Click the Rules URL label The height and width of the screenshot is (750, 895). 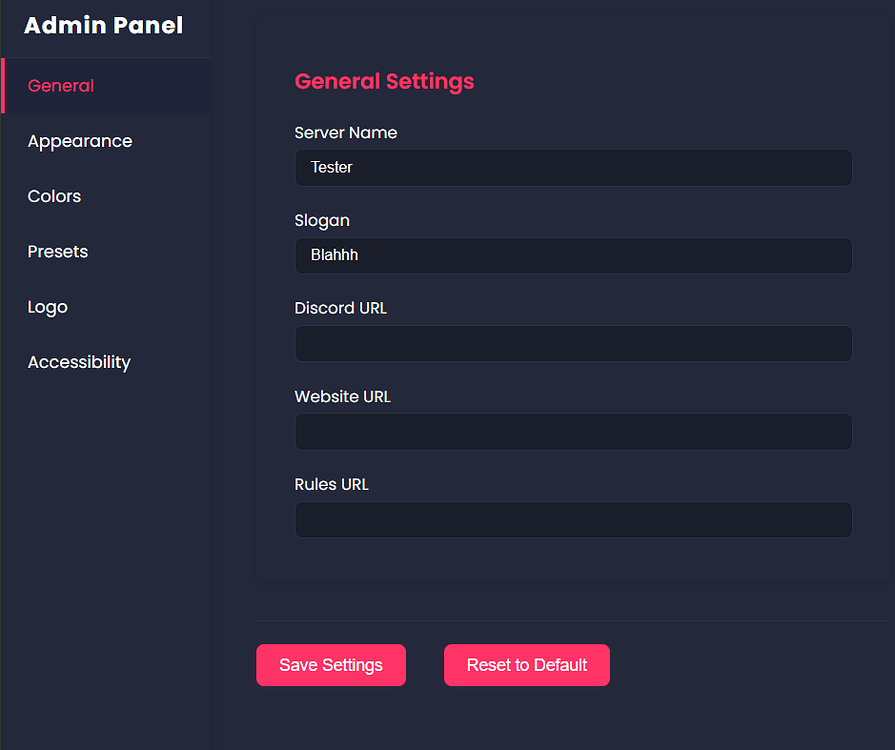click(332, 485)
